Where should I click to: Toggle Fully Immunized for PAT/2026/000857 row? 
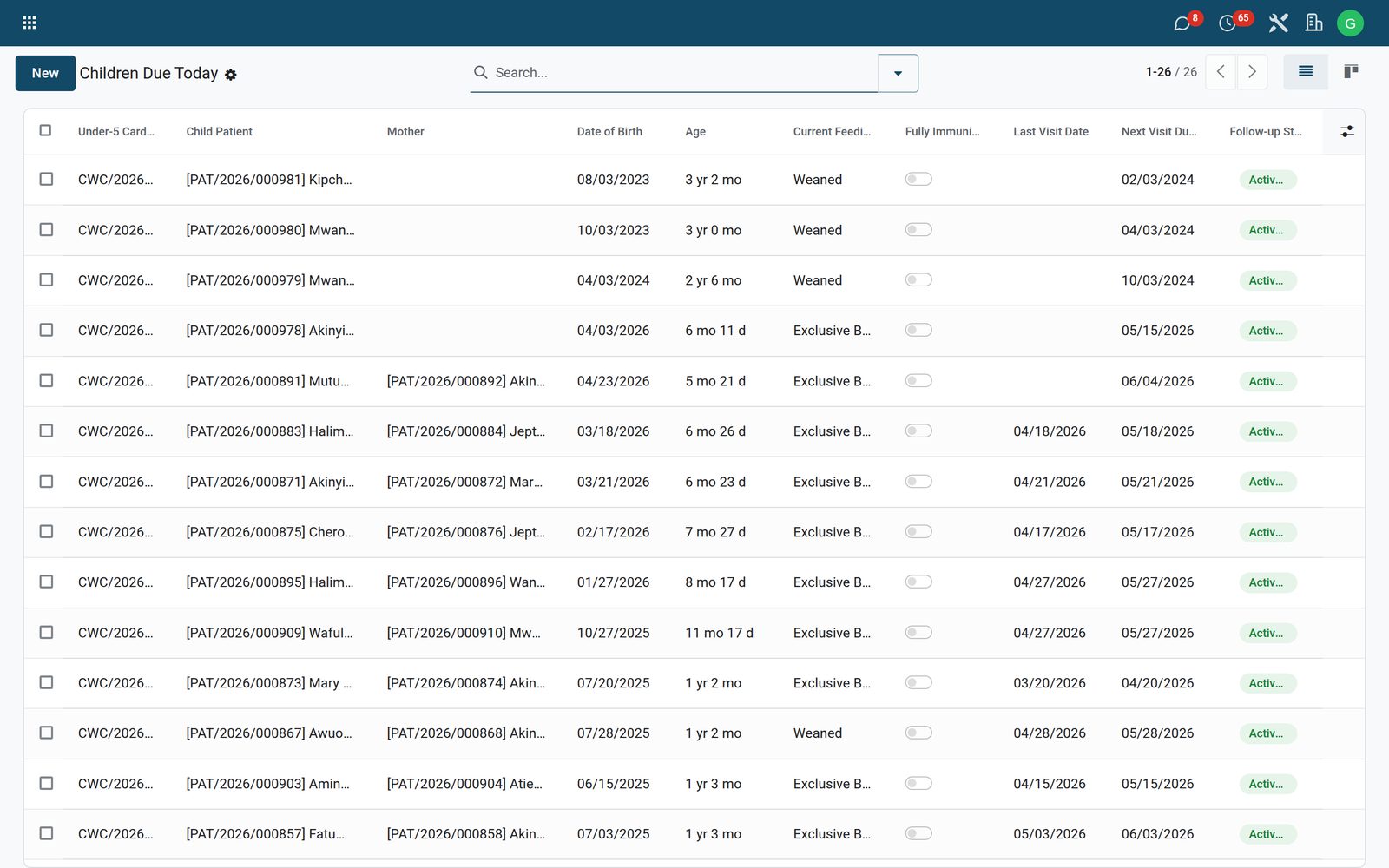coord(918,833)
